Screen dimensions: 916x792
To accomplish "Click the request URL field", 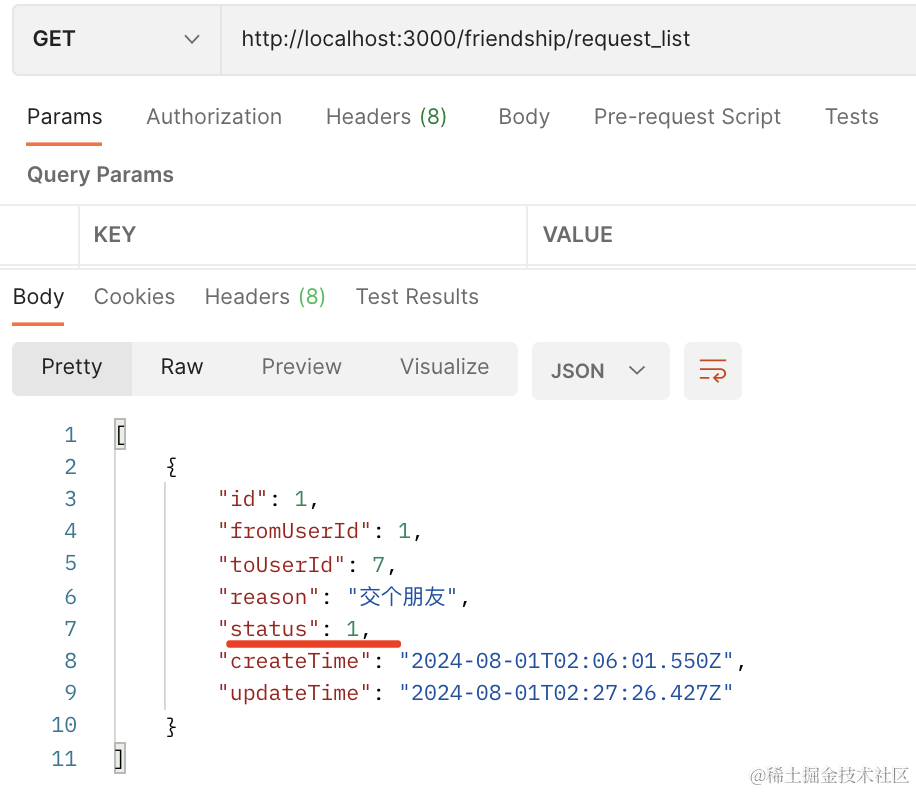I will pos(566,39).
